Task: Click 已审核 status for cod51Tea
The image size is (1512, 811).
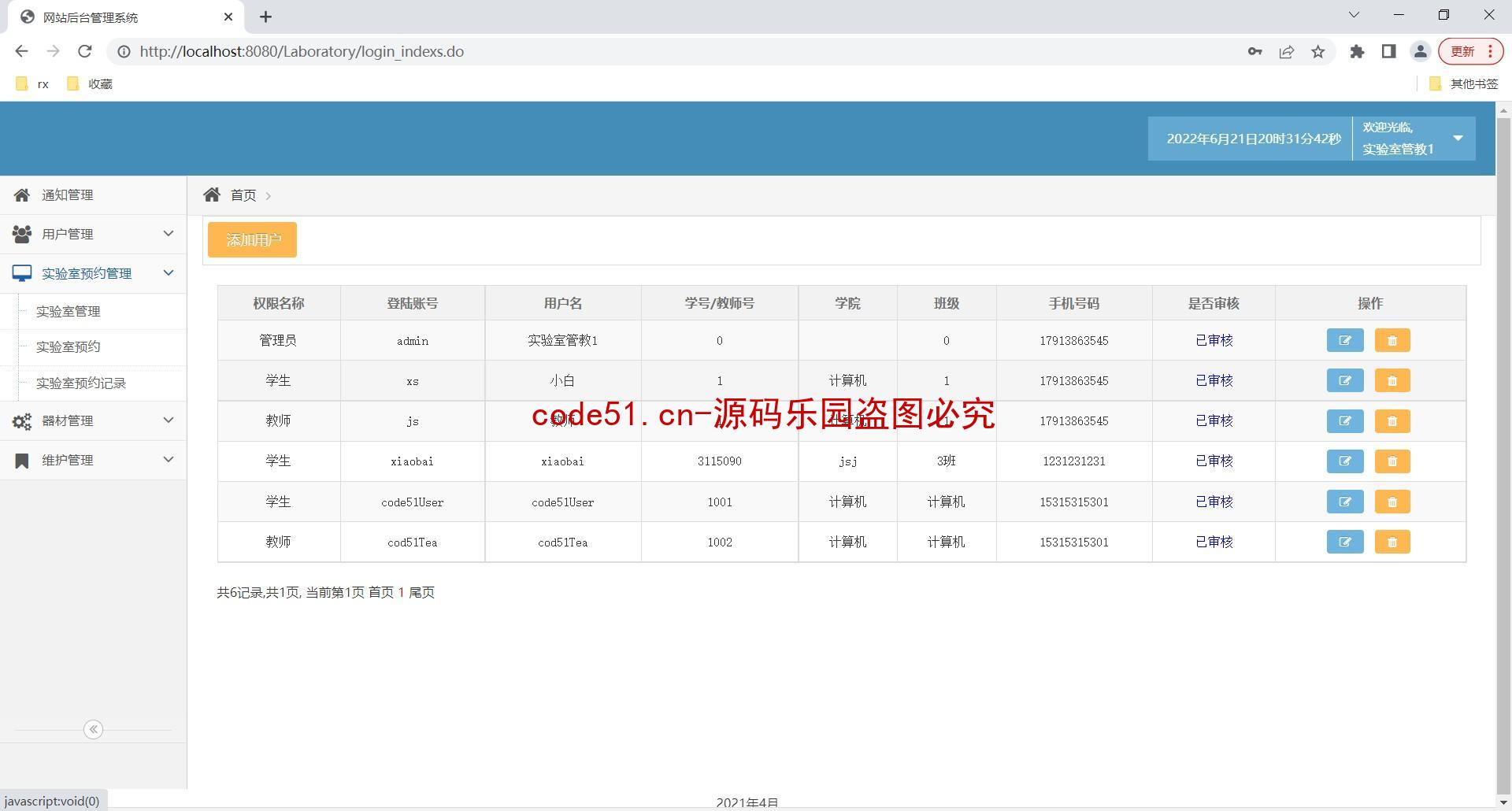Action: point(1214,543)
